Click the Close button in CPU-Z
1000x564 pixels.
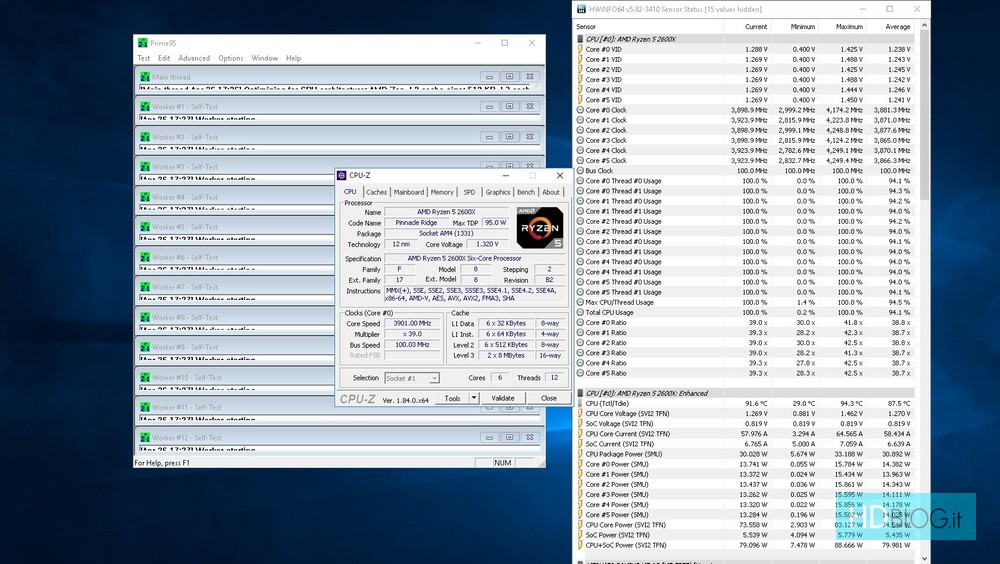[548, 398]
